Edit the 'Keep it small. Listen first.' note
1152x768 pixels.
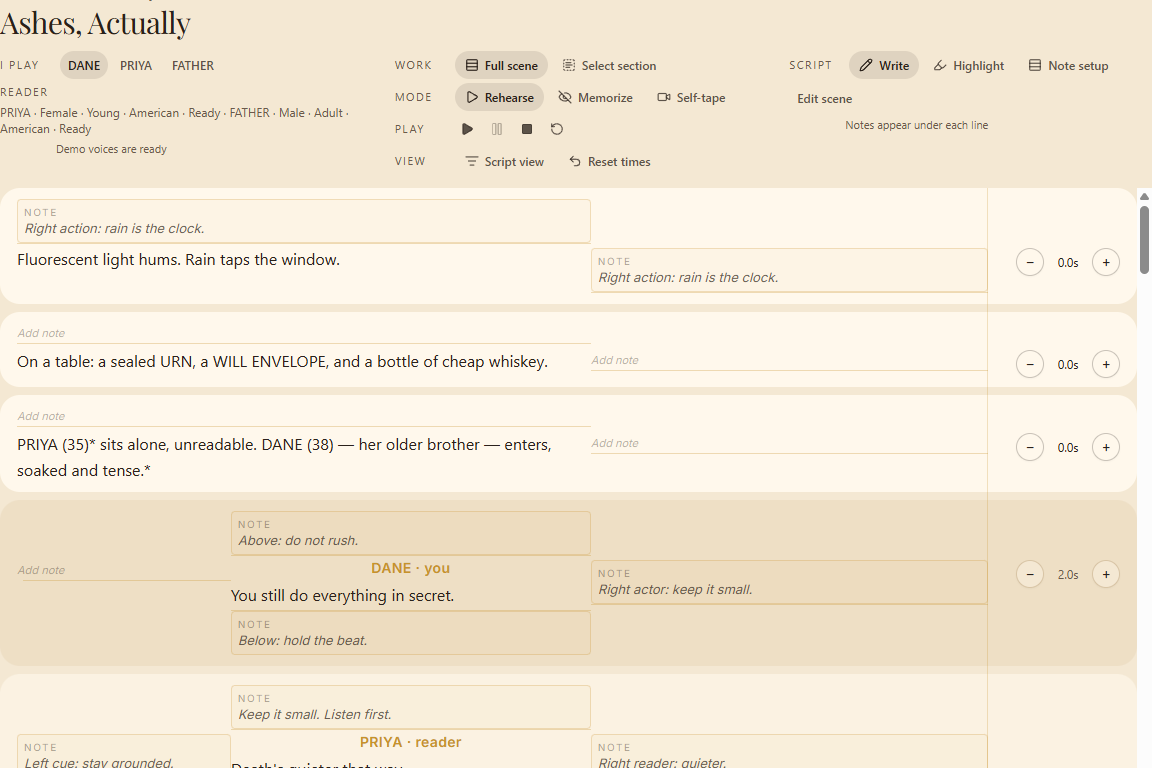411,707
